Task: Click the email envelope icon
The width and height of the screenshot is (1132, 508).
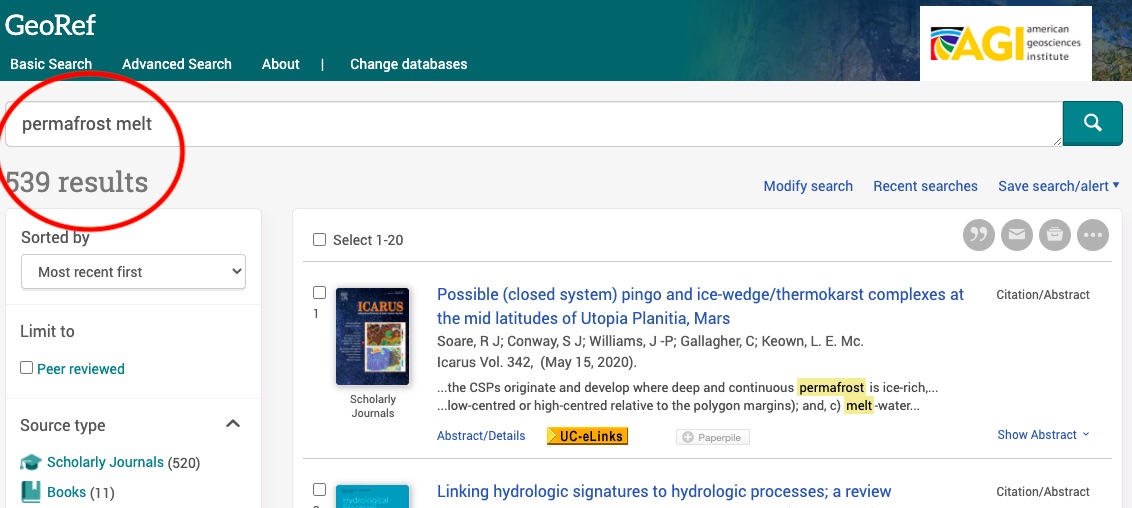Action: pyautogui.click(x=1017, y=236)
